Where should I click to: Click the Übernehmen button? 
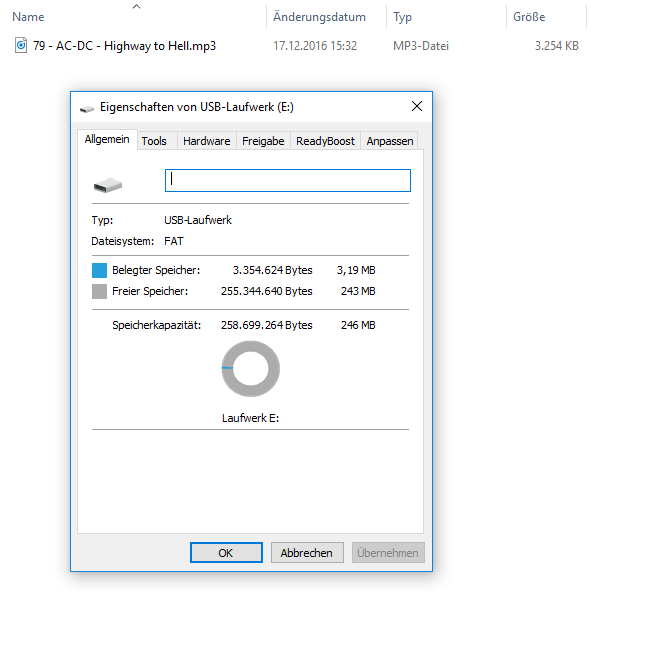[x=388, y=553]
